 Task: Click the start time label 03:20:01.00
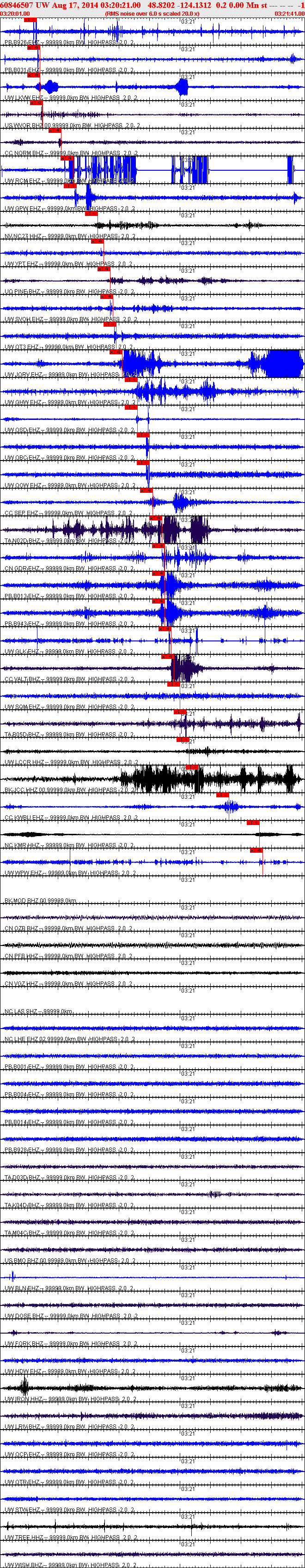(x=15, y=13)
